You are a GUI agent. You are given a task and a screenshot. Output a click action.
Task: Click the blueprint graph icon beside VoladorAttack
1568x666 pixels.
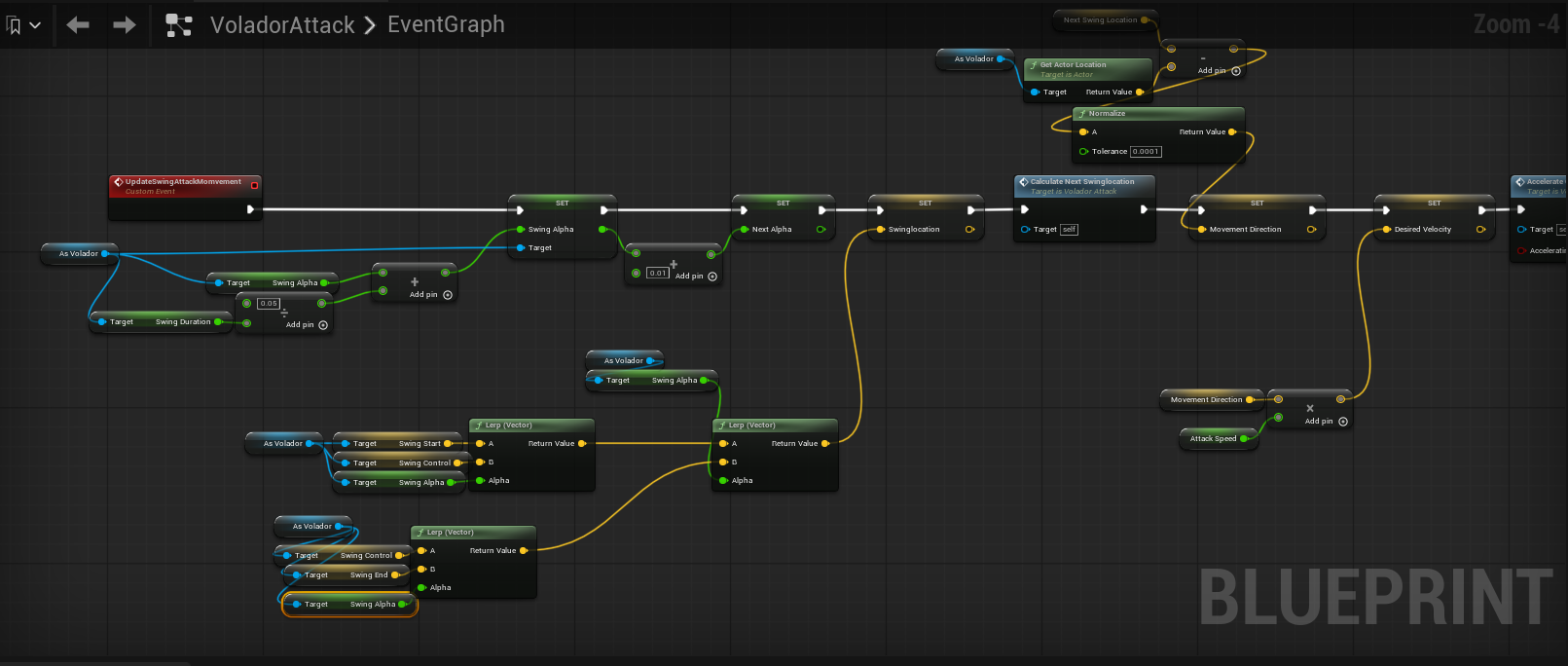coord(179,25)
